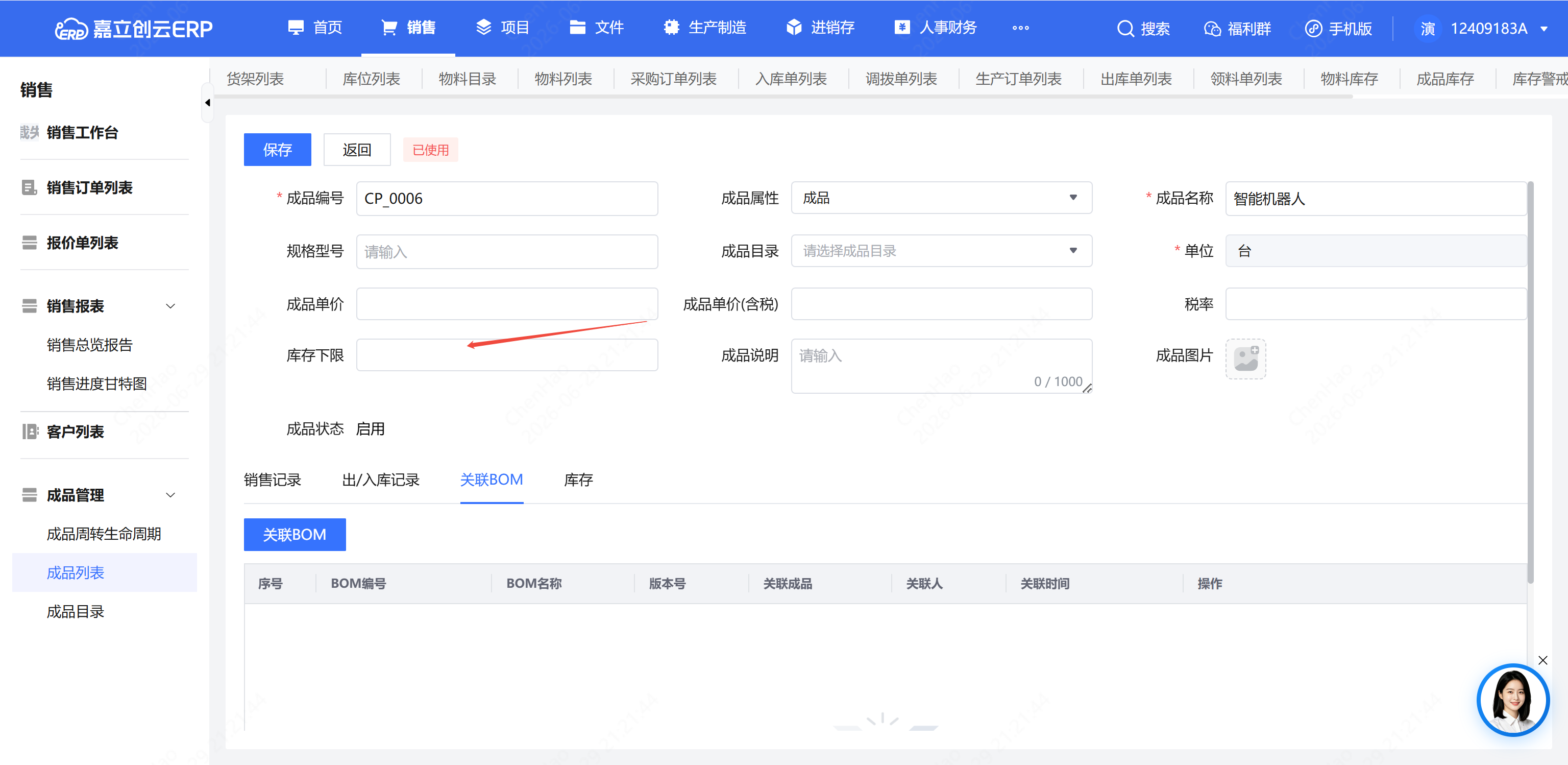
Task: Open the 物料目录 page tab
Action: [468, 79]
